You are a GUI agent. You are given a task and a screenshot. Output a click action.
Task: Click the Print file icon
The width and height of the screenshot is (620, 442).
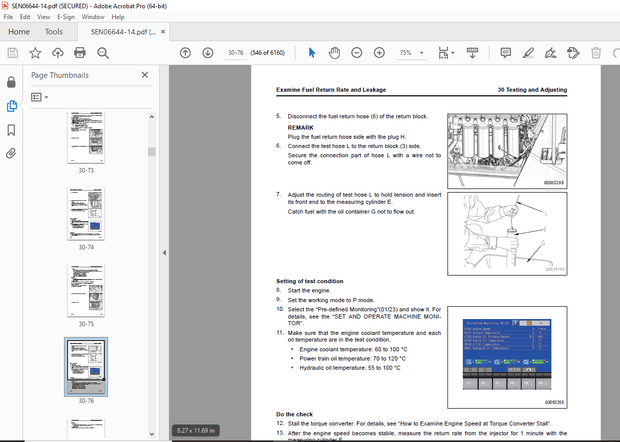(80, 53)
